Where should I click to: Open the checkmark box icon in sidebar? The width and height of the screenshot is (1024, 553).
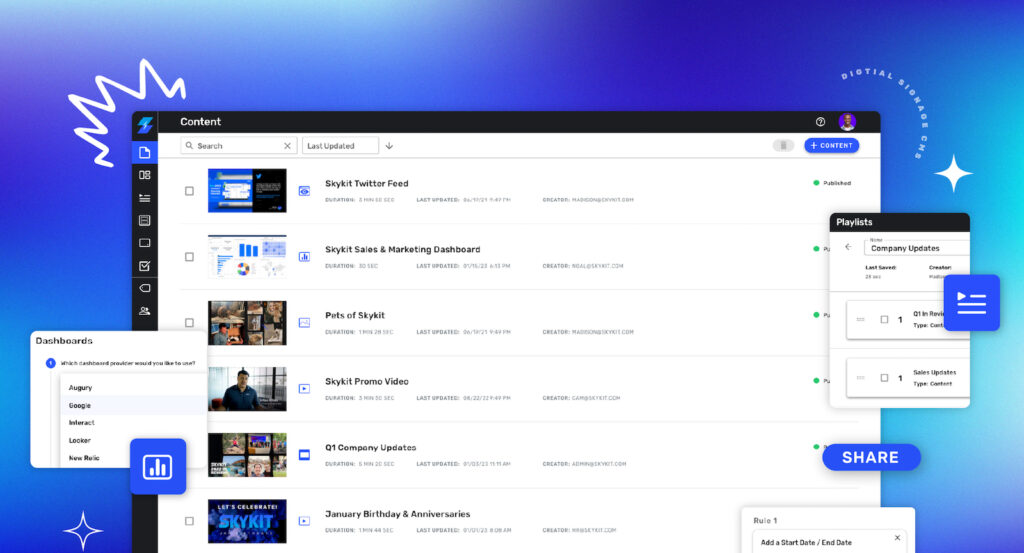(x=145, y=266)
